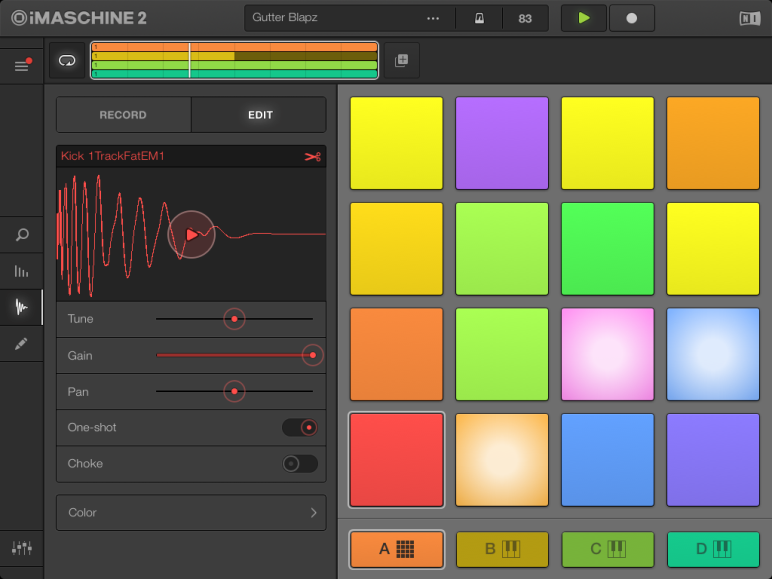Click the orange track lane in pattern overview
This screenshot has height=579, width=772.
point(234,47)
